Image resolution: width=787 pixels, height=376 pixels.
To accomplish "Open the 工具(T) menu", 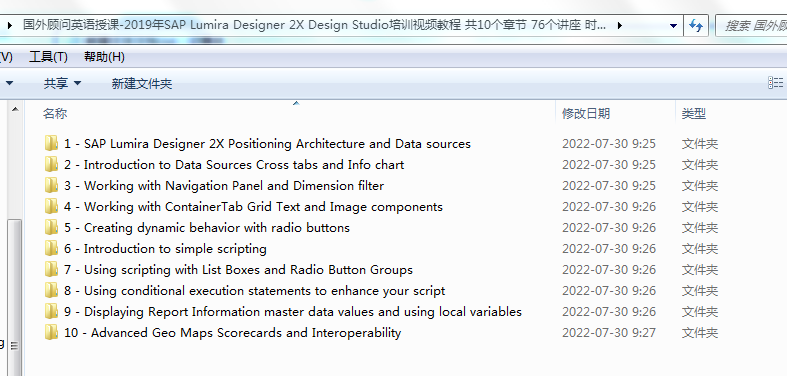I will [48, 57].
